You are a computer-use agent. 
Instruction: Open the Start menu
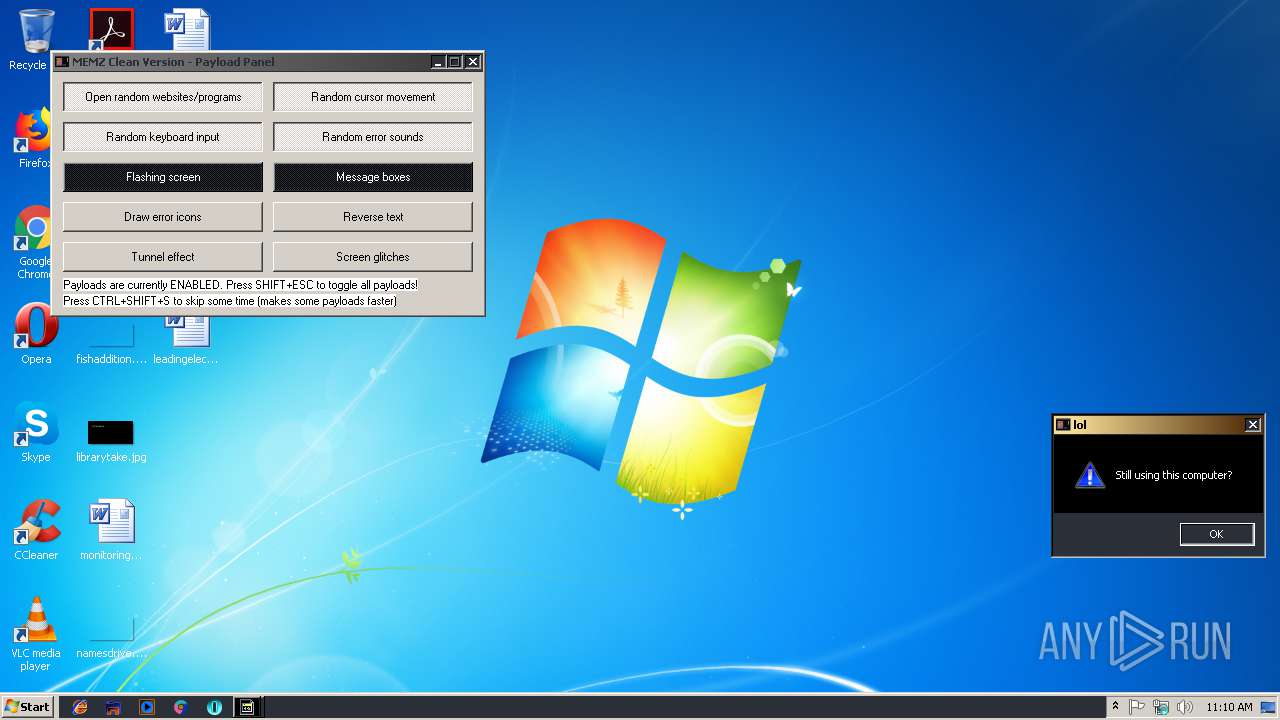coord(27,707)
